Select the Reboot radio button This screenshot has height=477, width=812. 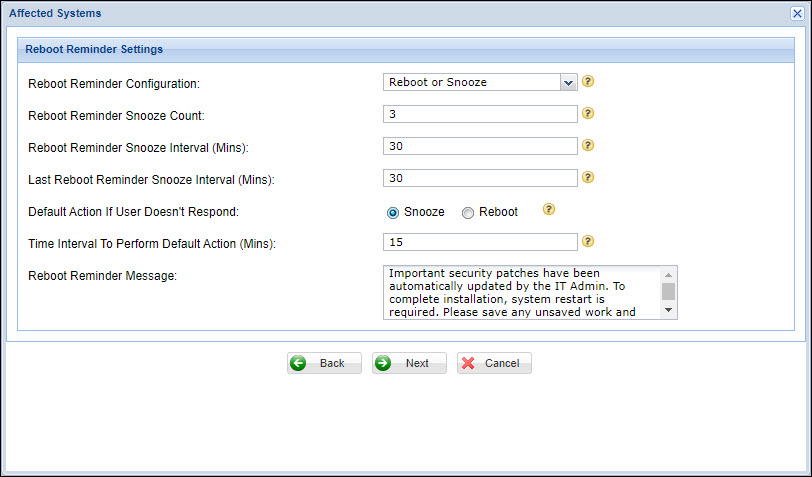pyautogui.click(x=468, y=212)
